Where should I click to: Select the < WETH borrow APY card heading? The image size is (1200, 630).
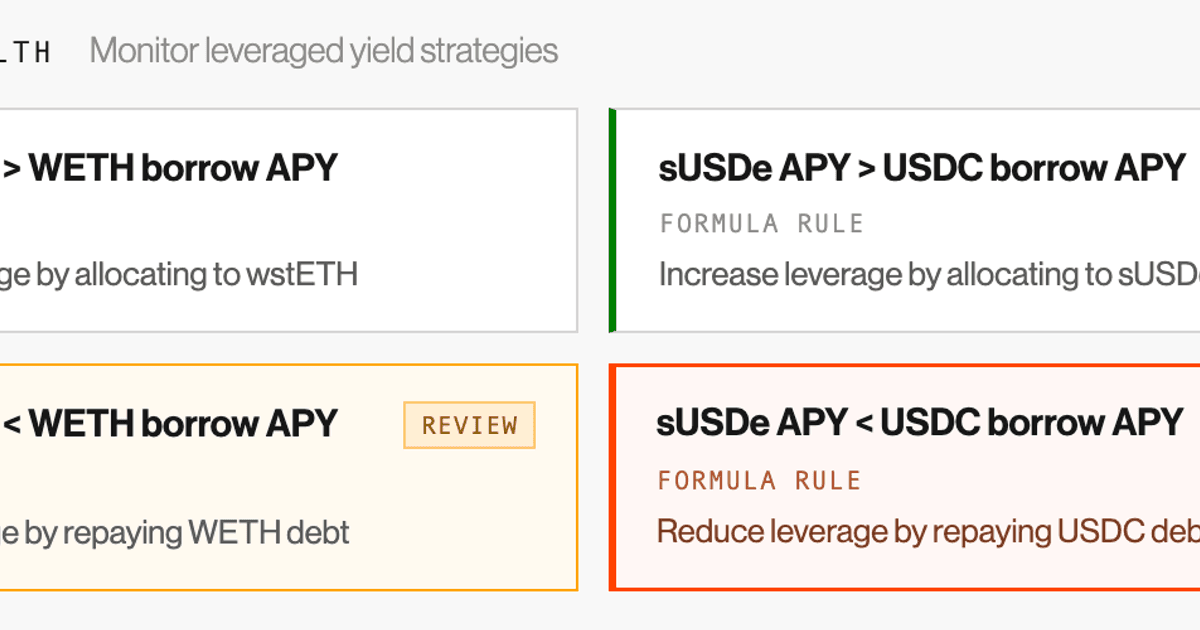(170, 424)
